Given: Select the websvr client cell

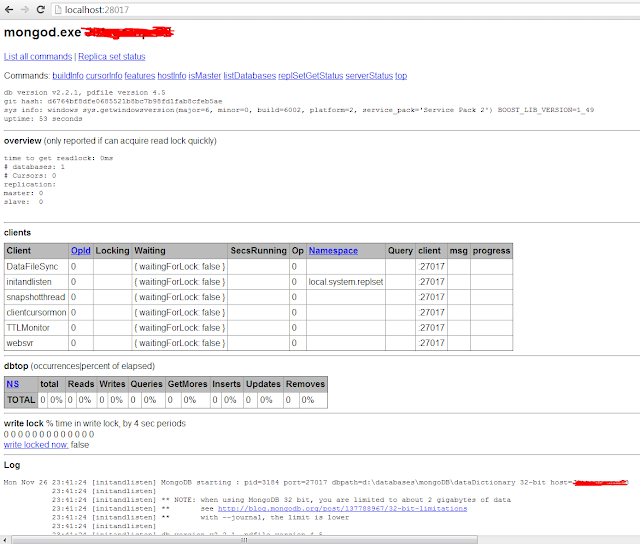Looking at the screenshot, I should 36,343.
